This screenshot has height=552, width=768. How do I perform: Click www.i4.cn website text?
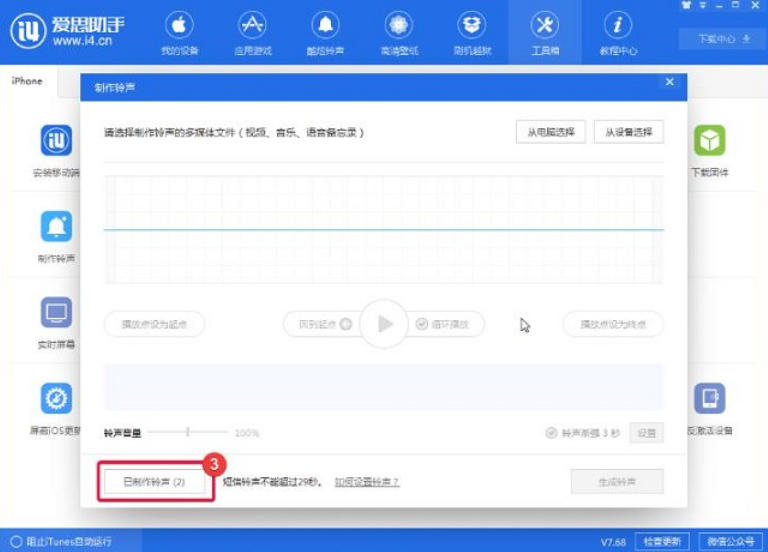click(83, 41)
